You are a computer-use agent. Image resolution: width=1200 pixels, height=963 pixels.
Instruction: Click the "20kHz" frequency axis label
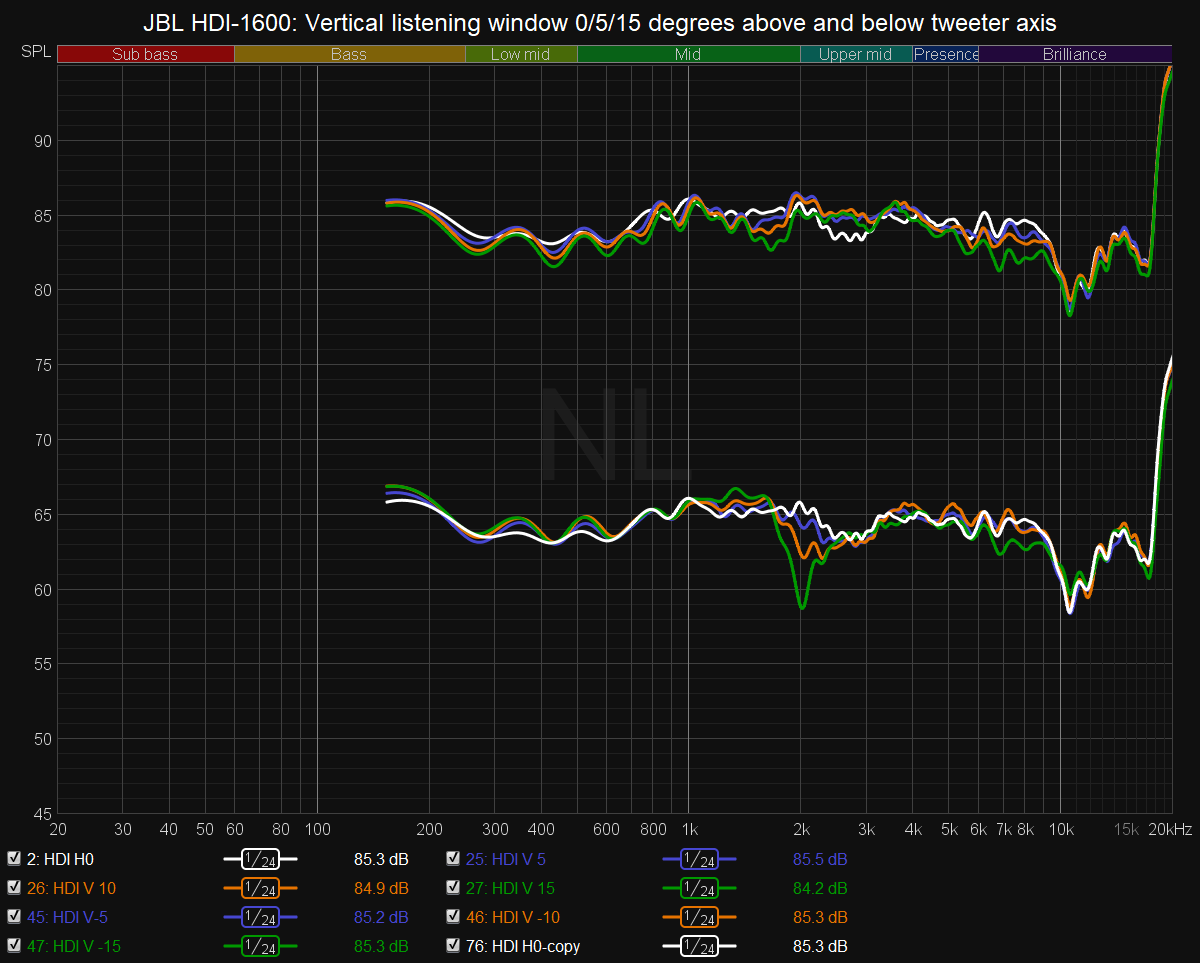coord(1171,830)
